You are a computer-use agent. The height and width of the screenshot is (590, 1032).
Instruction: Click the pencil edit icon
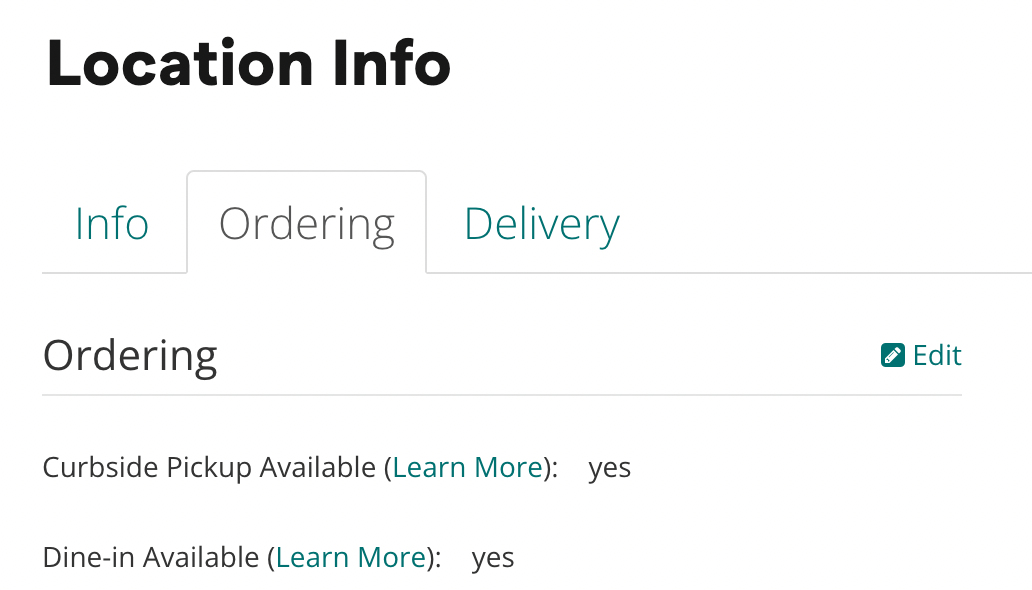coord(893,355)
